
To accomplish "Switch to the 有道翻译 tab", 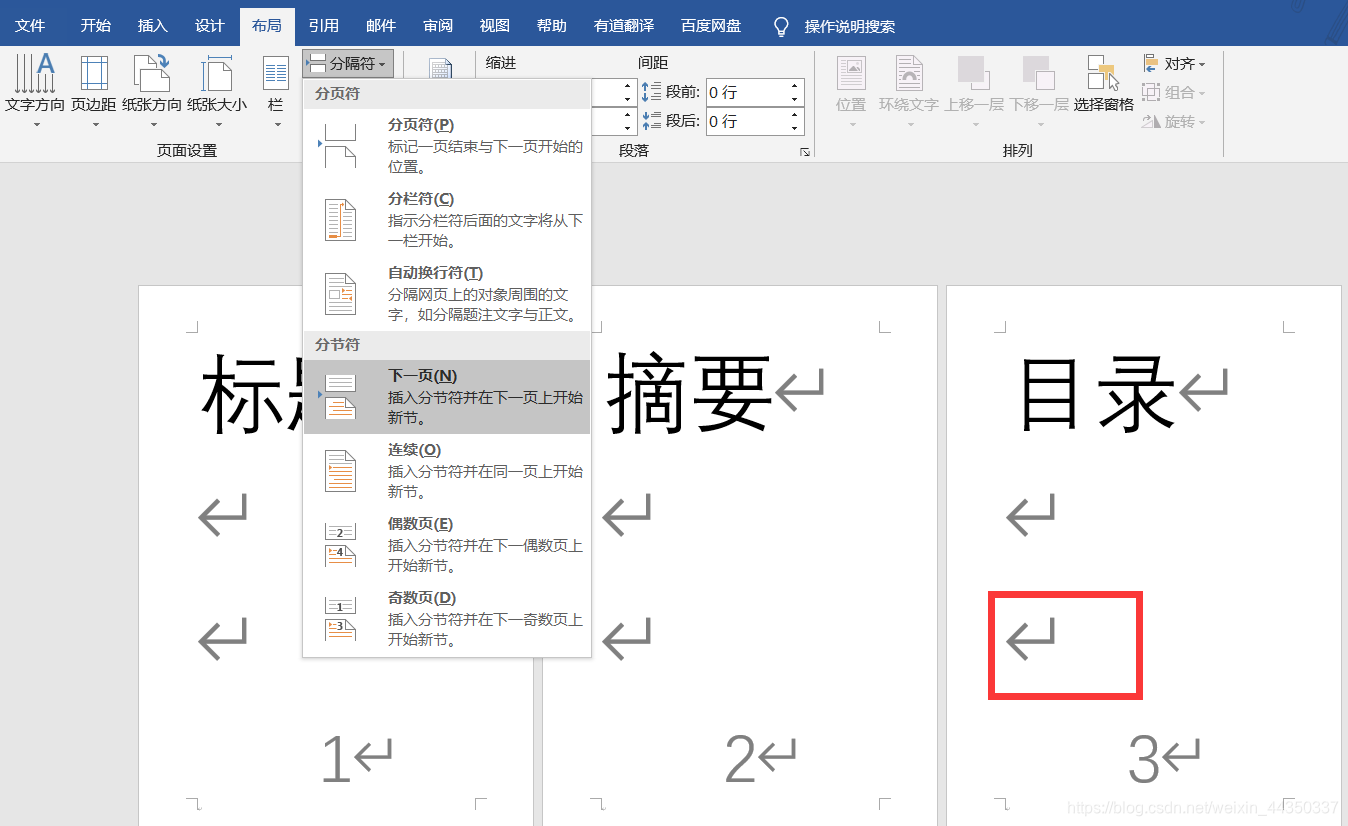I will [x=624, y=26].
